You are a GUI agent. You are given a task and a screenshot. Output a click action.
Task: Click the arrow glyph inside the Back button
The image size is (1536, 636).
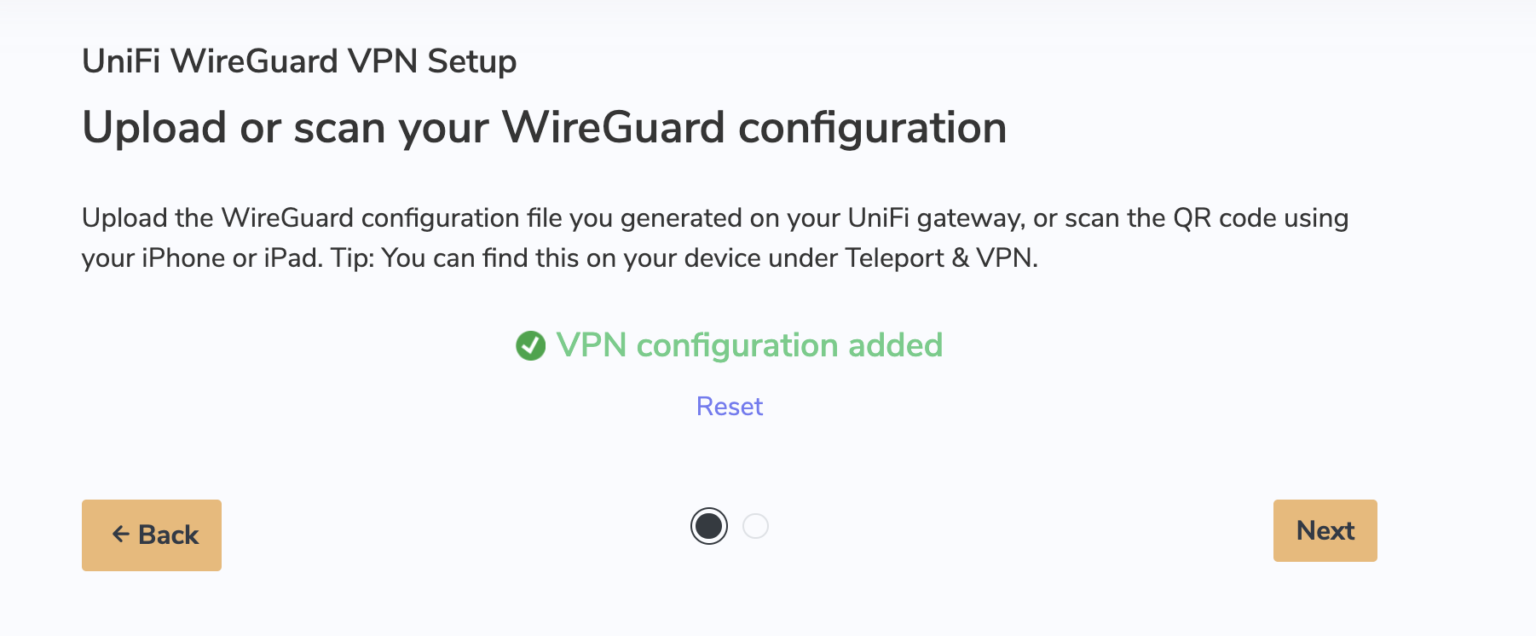[121, 535]
